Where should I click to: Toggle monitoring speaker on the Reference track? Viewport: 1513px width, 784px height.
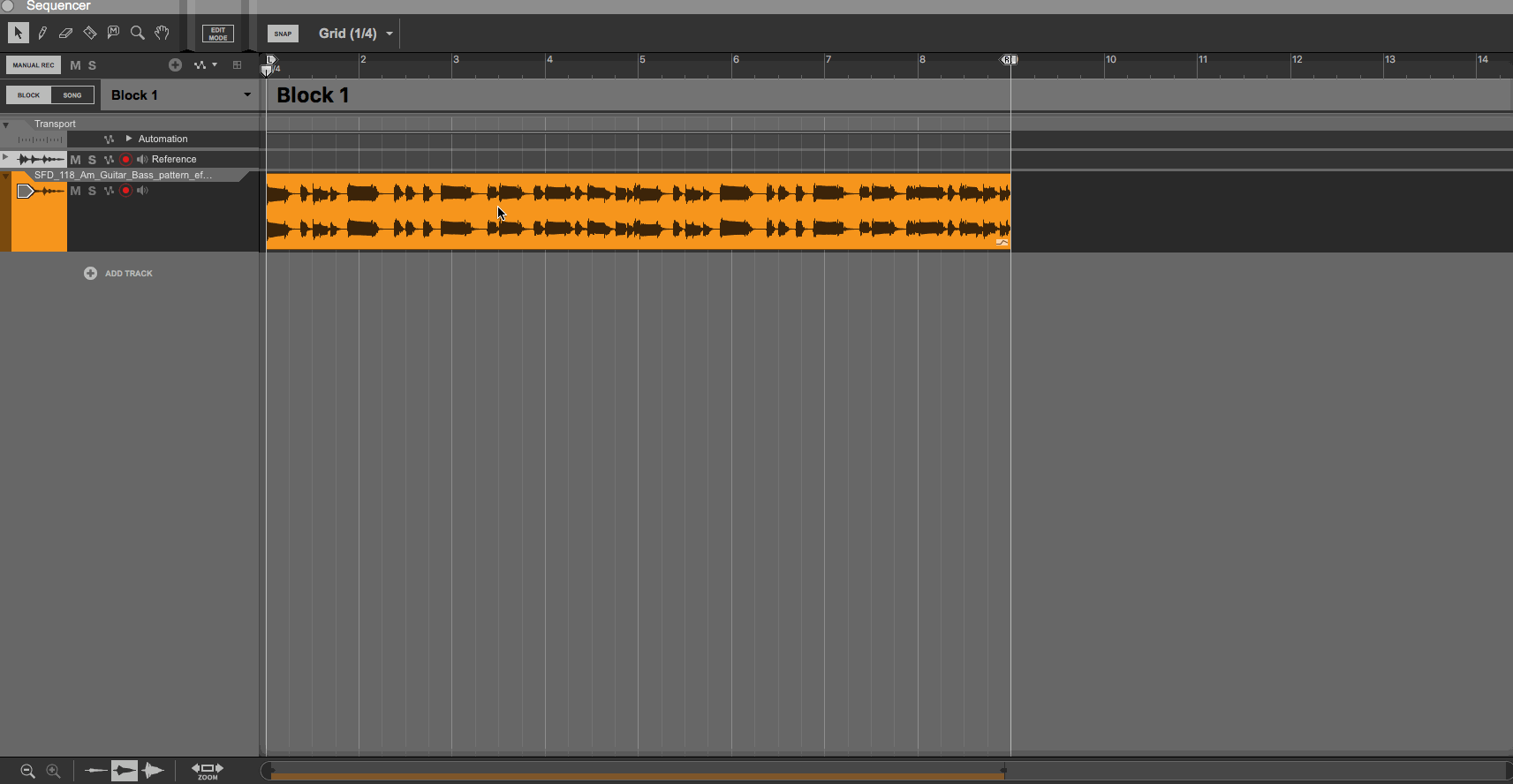[142, 160]
